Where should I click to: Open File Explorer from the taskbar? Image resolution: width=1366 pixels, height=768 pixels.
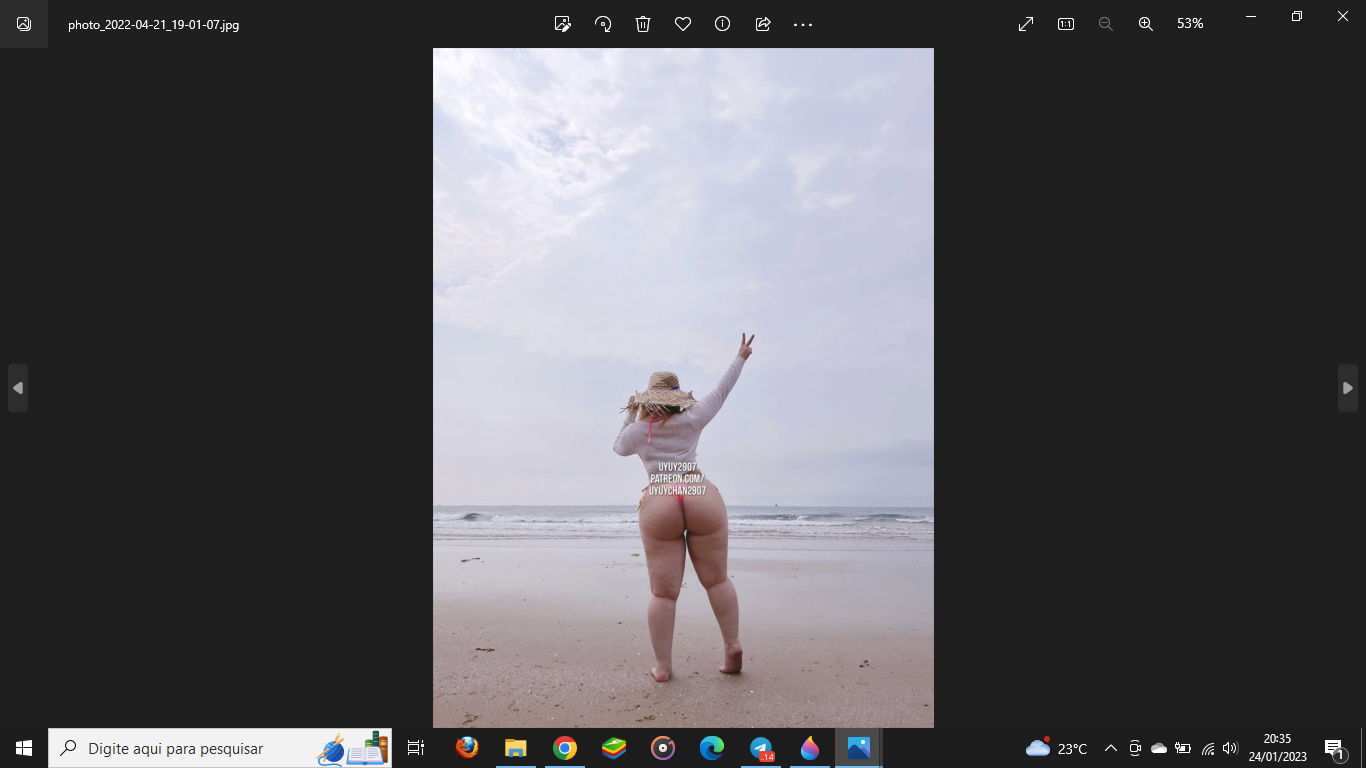click(x=516, y=748)
